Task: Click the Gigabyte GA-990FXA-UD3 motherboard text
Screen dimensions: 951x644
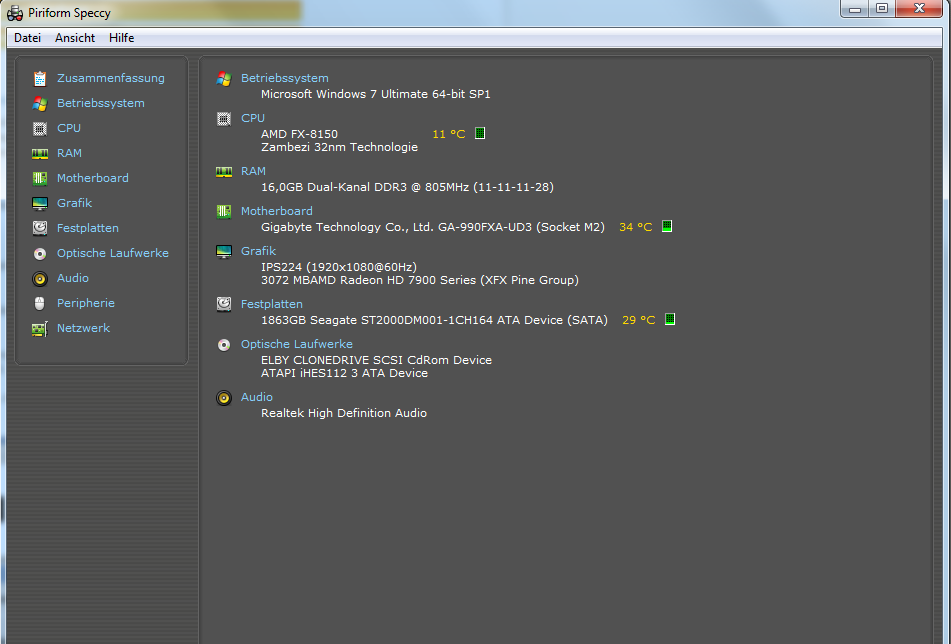Action: [432, 227]
